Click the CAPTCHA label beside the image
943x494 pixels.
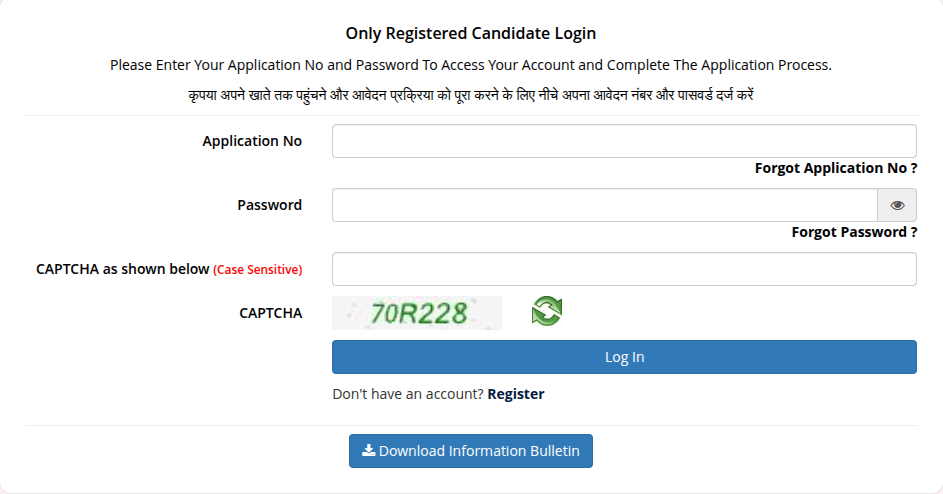tap(270, 313)
